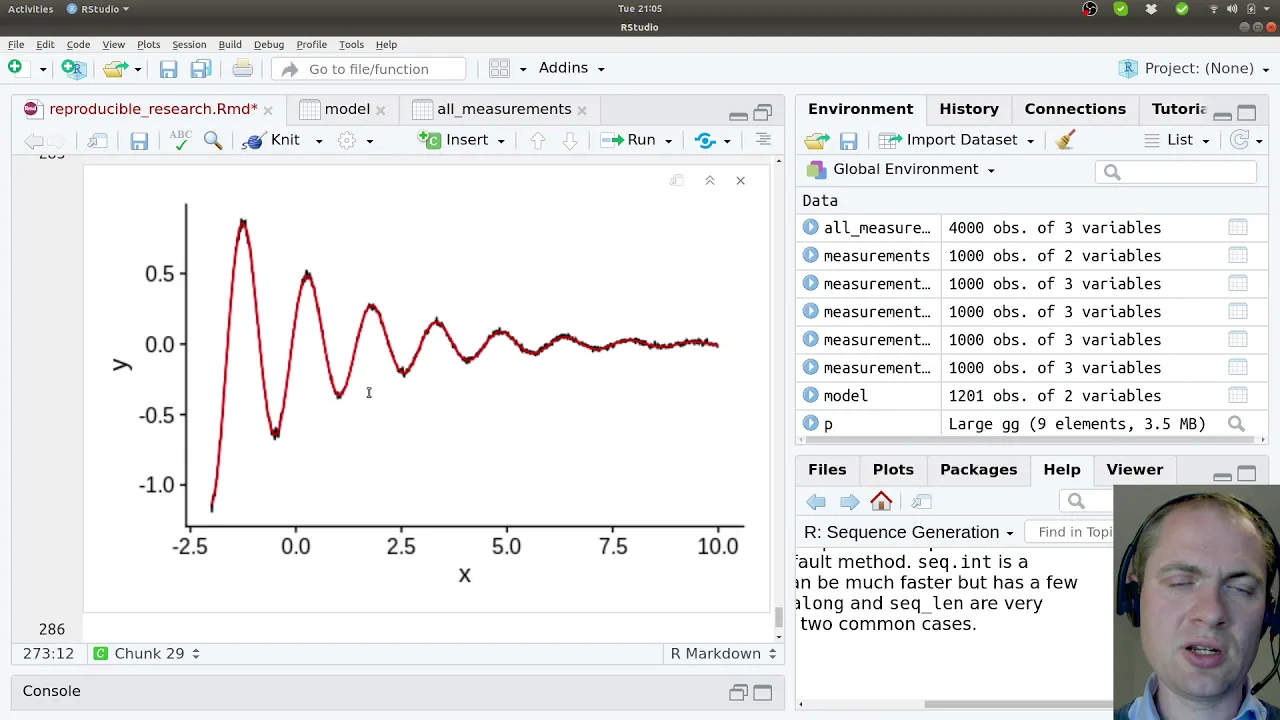Navigate forward in Help pane

849,501
